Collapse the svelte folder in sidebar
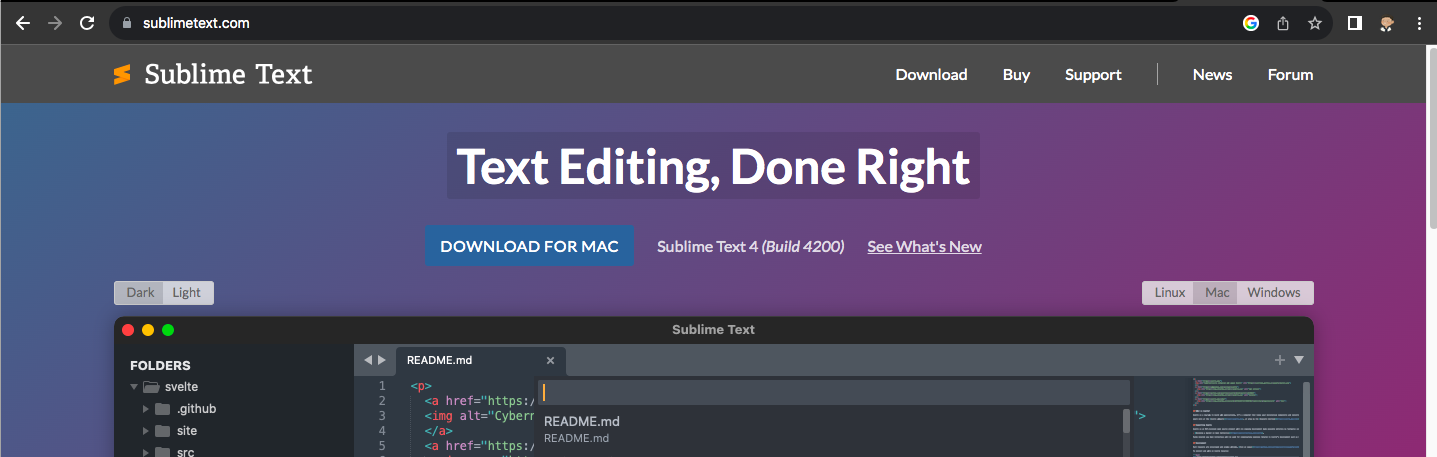1437x457 pixels. 134,387
